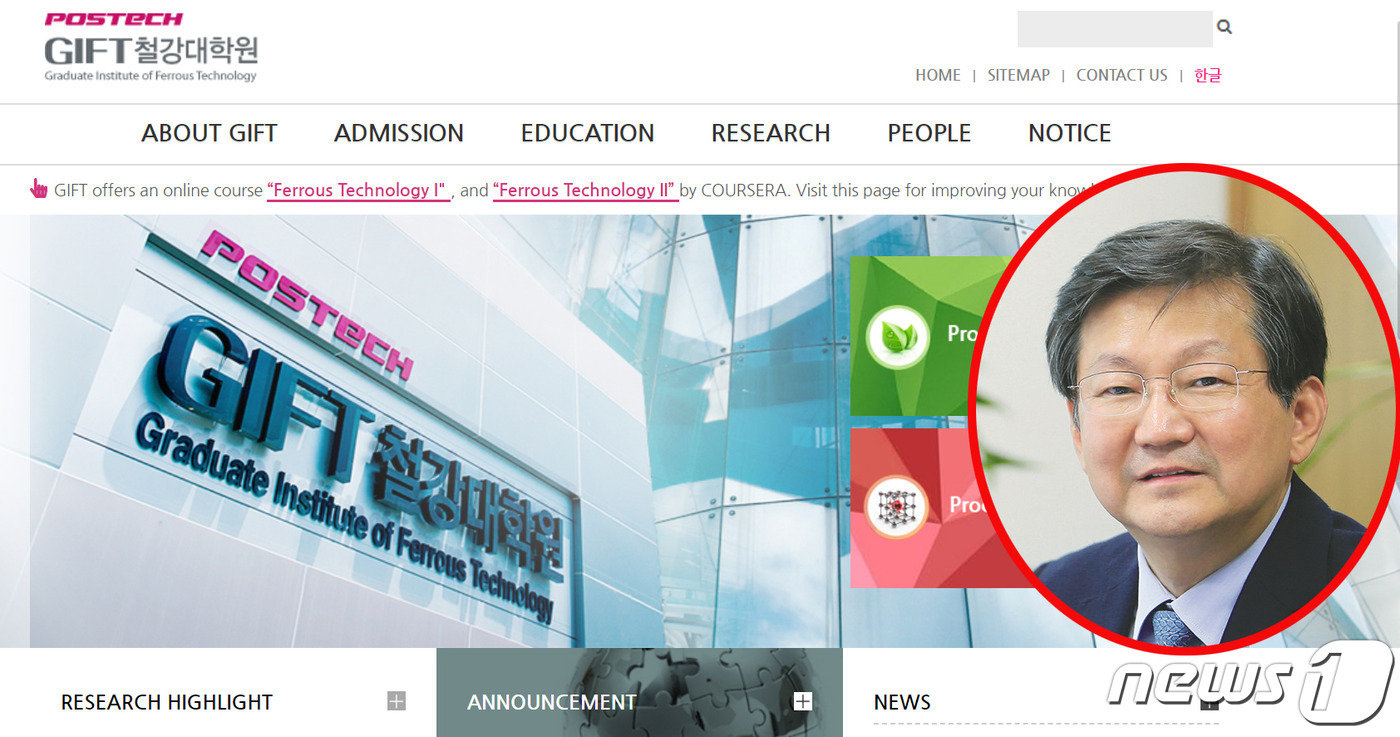This screenshot has width=1400, height=737.
Task: Click the ANNOUNCEMENT heading
Action: [551, 702]
